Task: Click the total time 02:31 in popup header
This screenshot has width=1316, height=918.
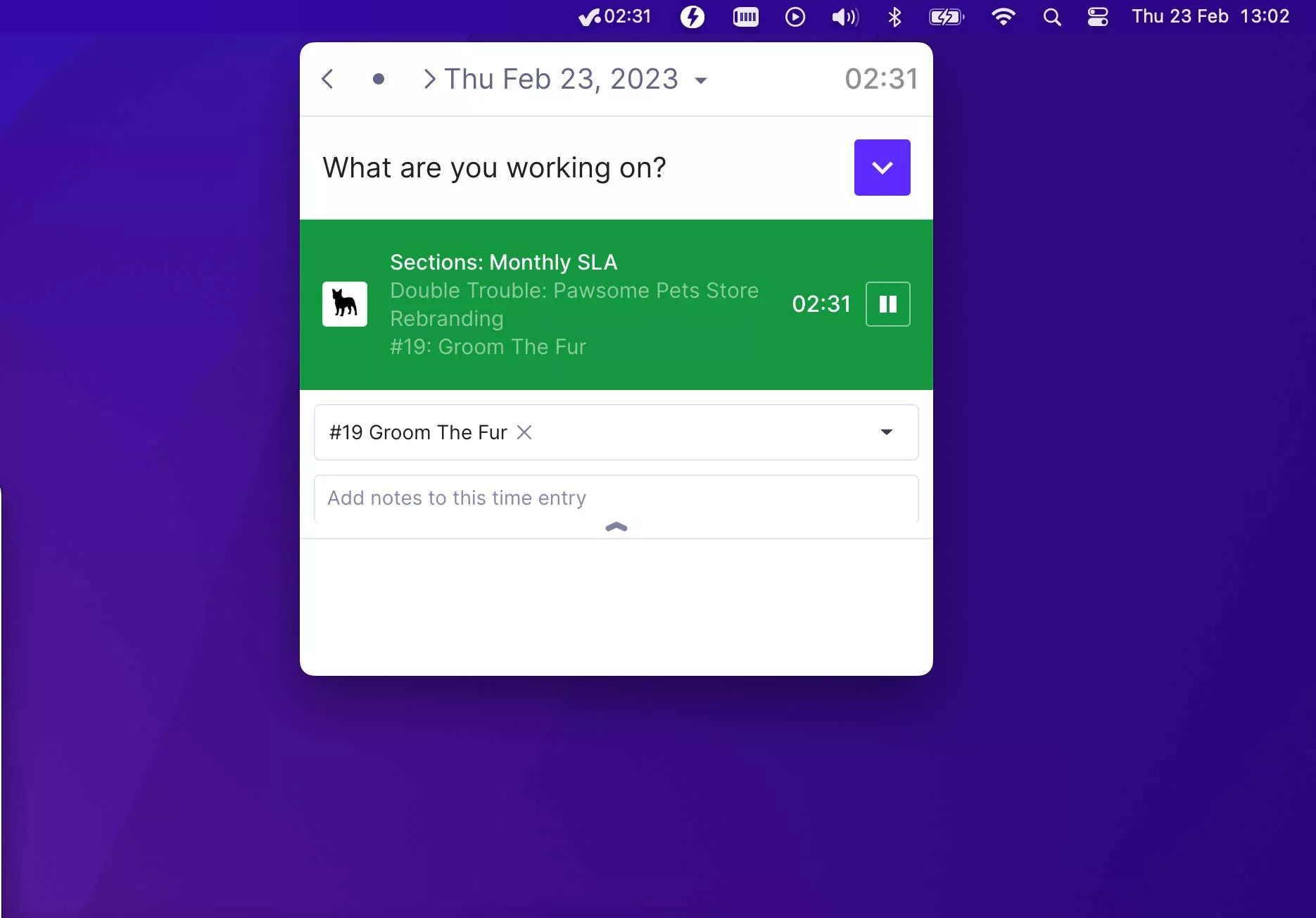Action: [x=881, y=79]
